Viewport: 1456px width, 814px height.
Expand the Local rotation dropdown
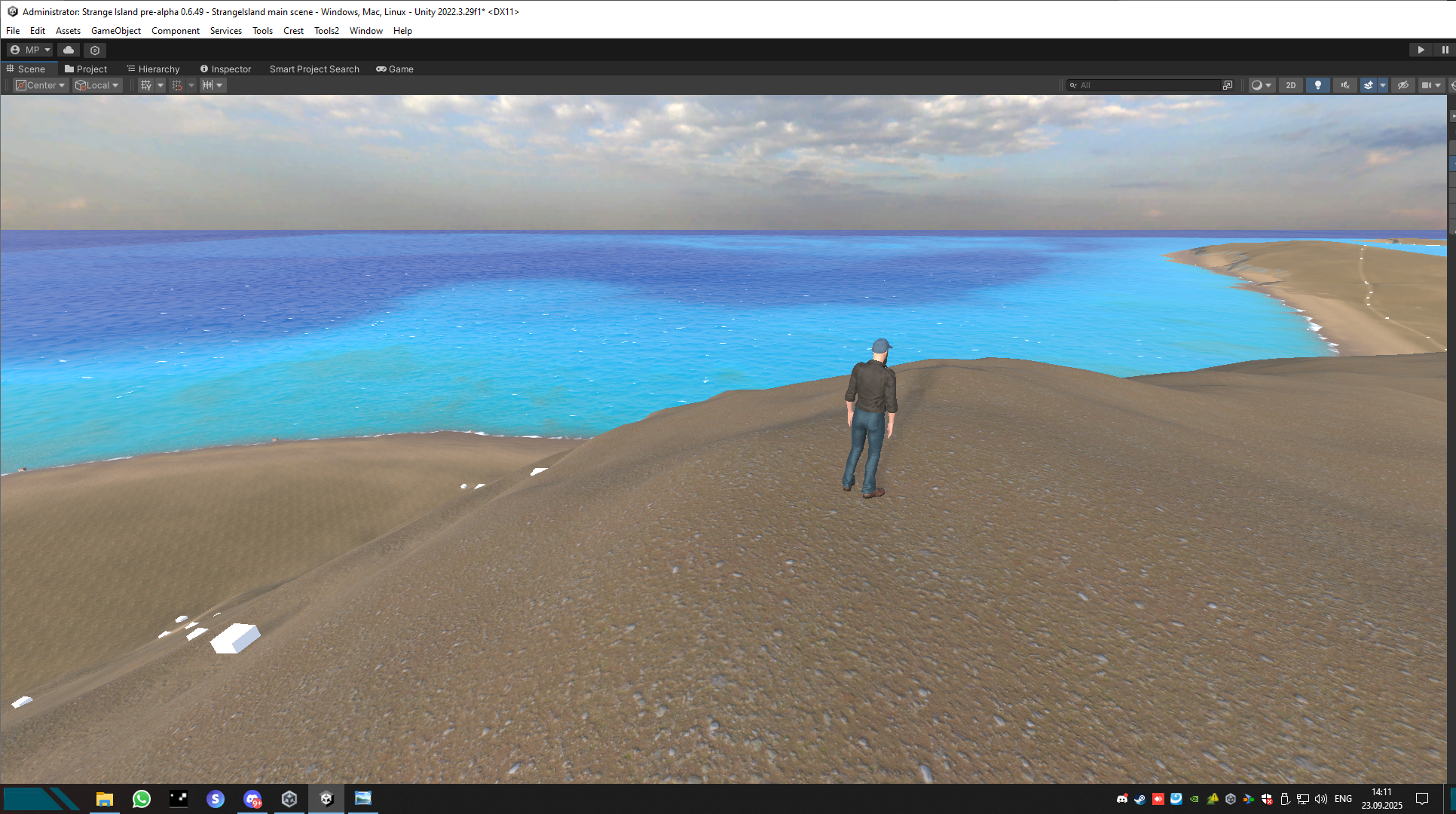pos(97,85)
